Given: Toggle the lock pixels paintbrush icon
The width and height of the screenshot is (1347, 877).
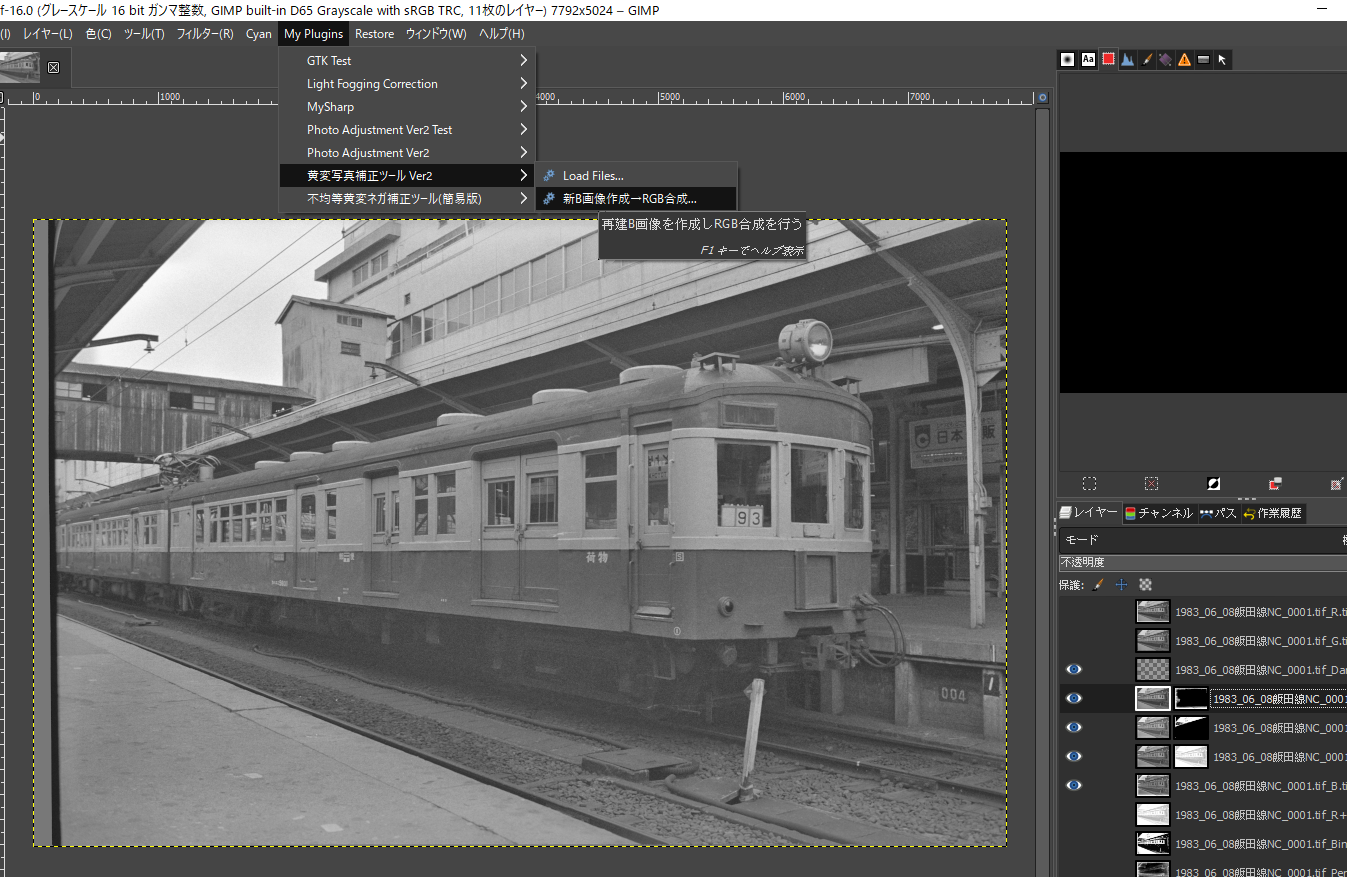Looking at the screenshot, I should [x=1098, y=584].
